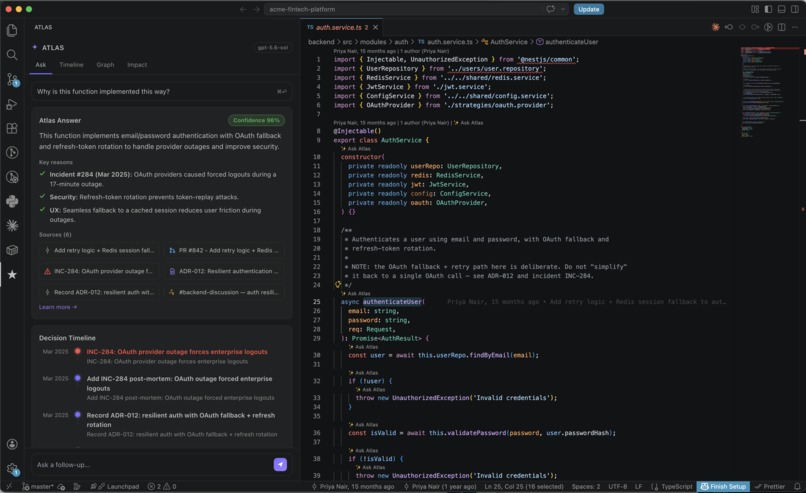Viewport: 806px width, 493px height.
Task: Open the AuthService breadcrumb segment
Action: click(505, 42)
